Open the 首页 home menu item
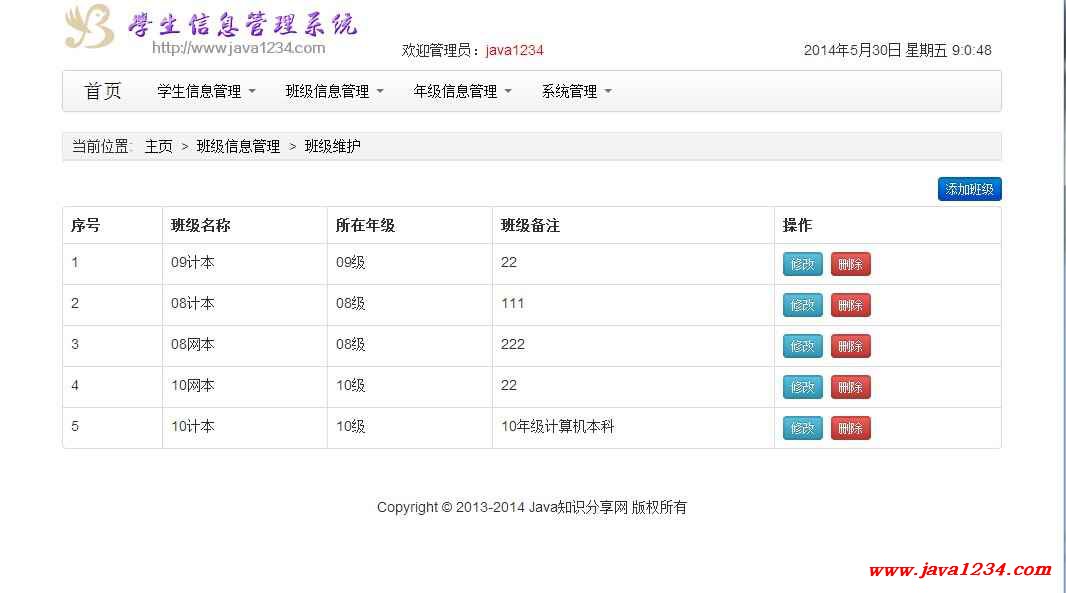The height and width of the screenshot is (593, 1066). [x=103, y=91]
